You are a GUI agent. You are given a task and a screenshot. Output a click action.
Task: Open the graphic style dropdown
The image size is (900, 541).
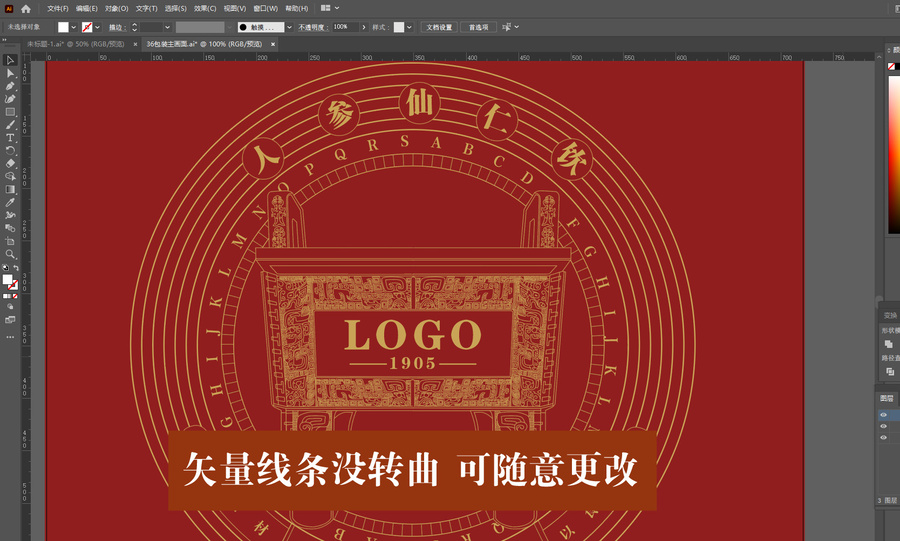tap(409, 27)
